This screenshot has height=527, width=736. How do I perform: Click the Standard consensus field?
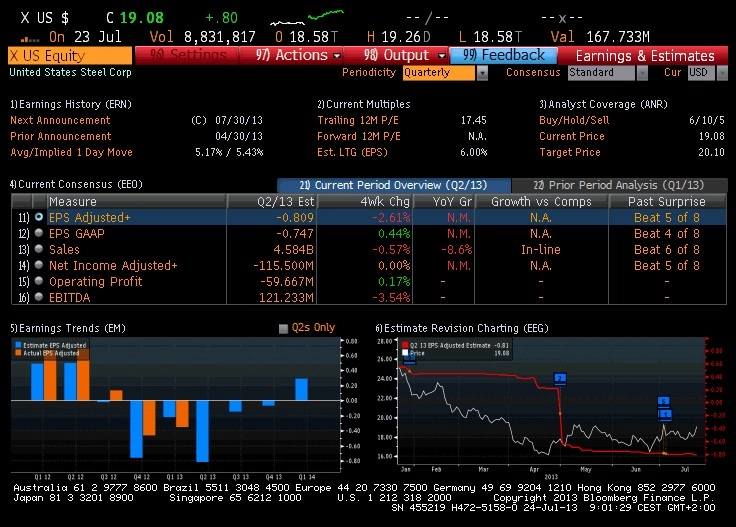pyautogui.click(x=601, y=73)
